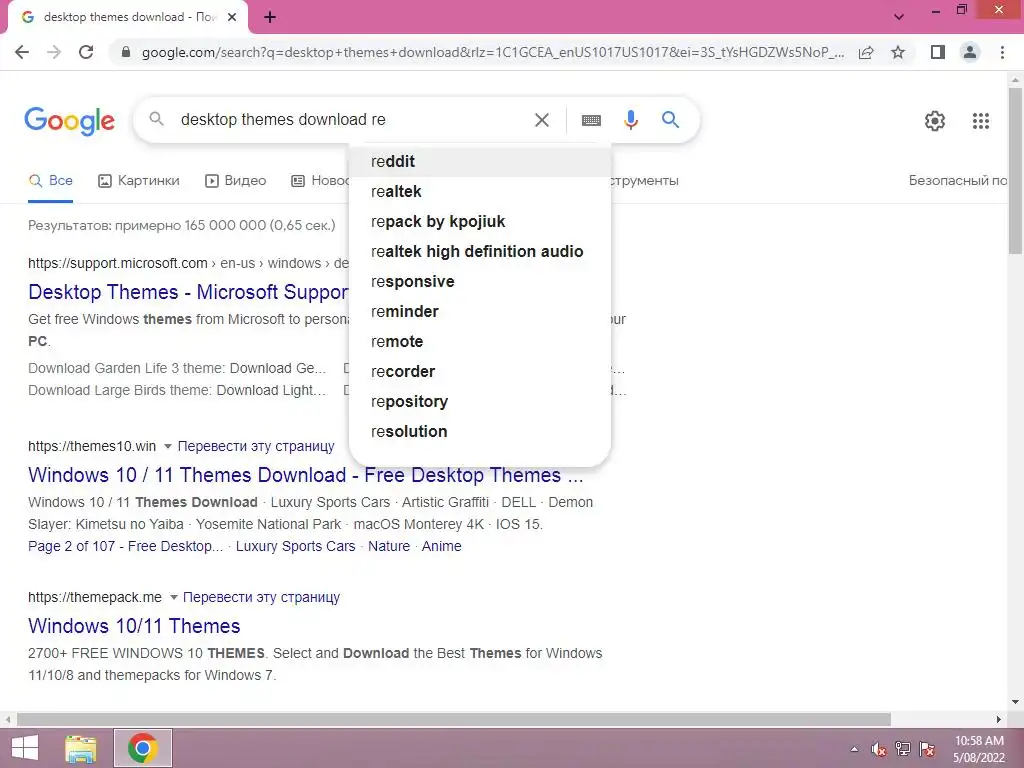Clear the search box text
1024x768 pixels.
[542, 120]
